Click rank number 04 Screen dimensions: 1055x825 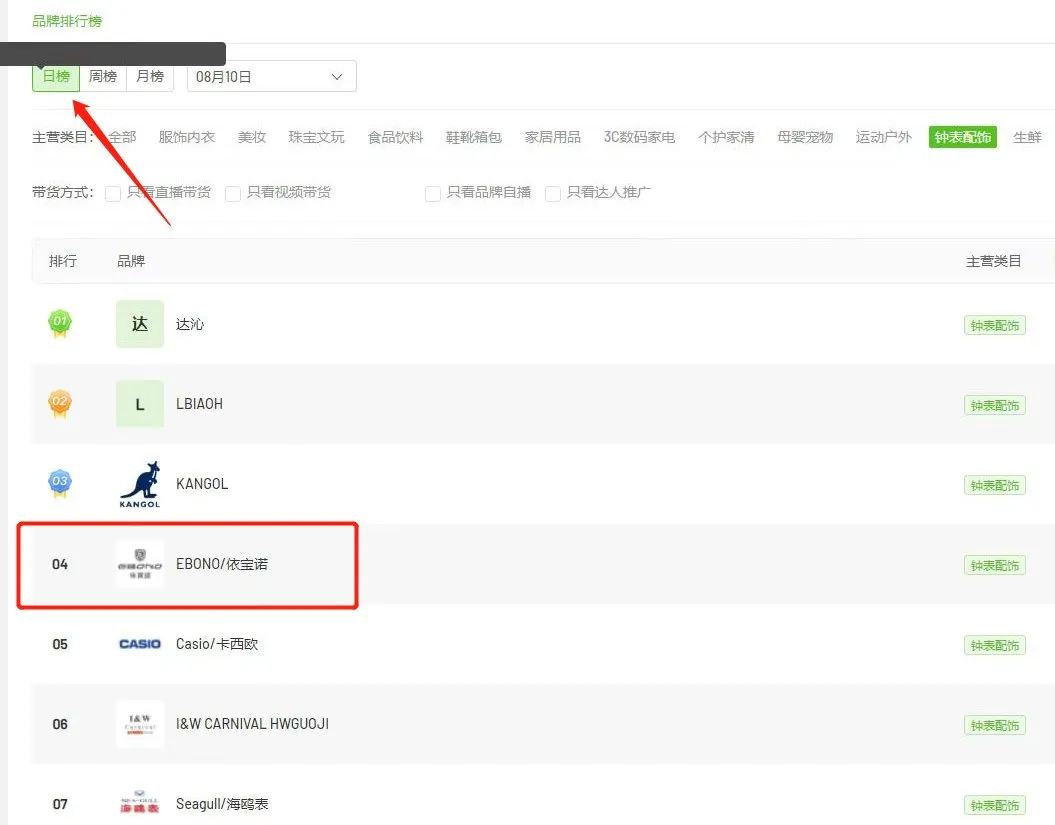[x=60, y=564]
